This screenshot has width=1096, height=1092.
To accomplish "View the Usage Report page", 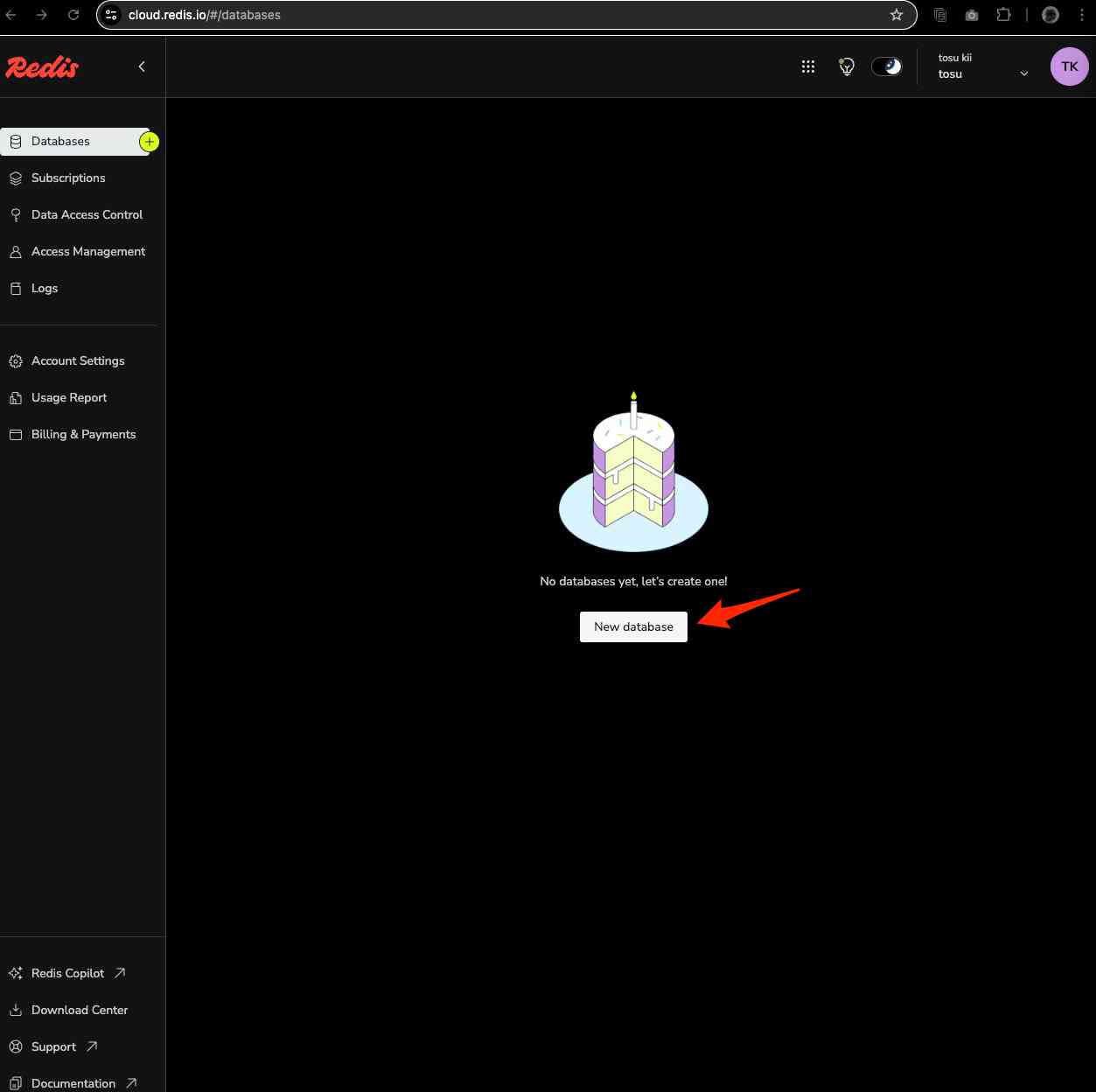I will pos(69,397).
